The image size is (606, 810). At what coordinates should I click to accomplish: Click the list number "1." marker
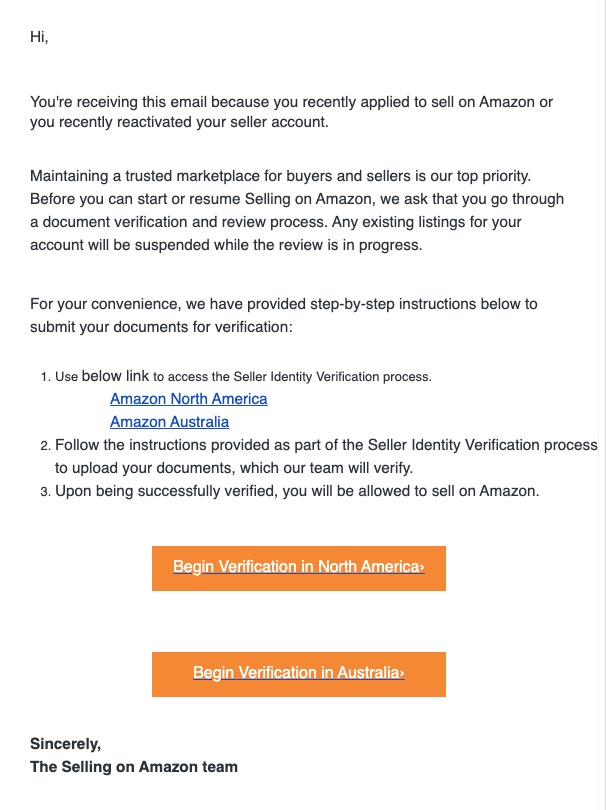(x=45, y=377)
